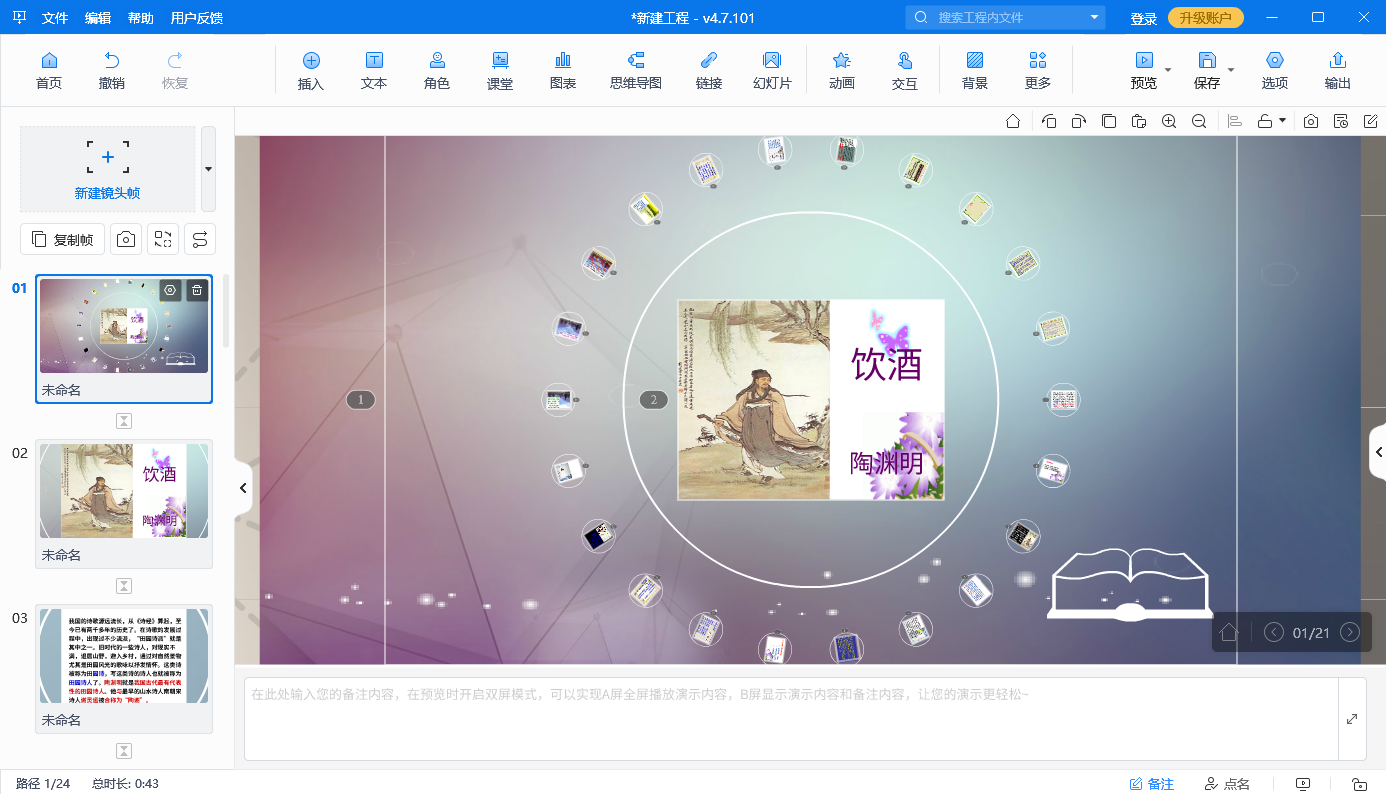Go to next frame in navigator
The width and height of the screenshot is (1386, 794).
pos(1350,632)
